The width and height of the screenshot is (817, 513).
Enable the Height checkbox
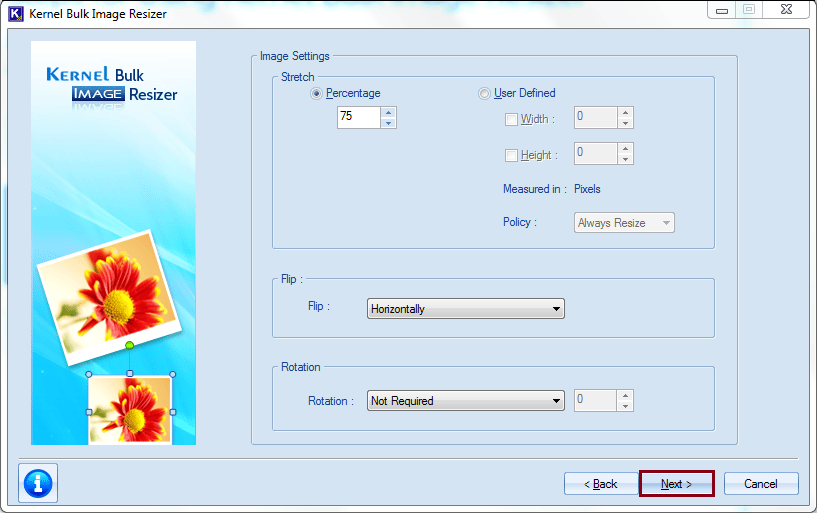[511, 155]
